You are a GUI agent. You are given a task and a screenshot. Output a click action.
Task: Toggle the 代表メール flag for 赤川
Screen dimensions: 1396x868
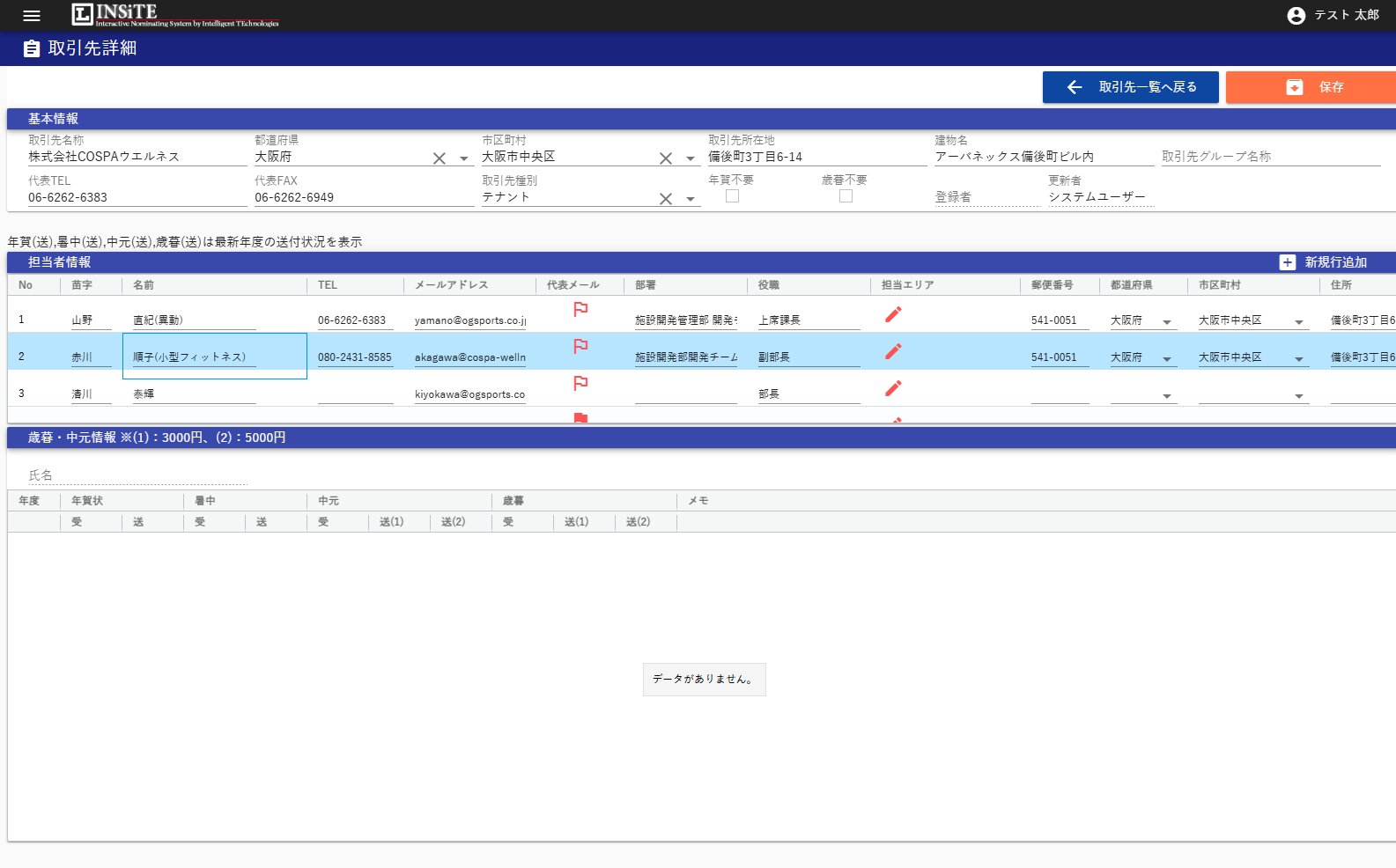pos(580,347)
